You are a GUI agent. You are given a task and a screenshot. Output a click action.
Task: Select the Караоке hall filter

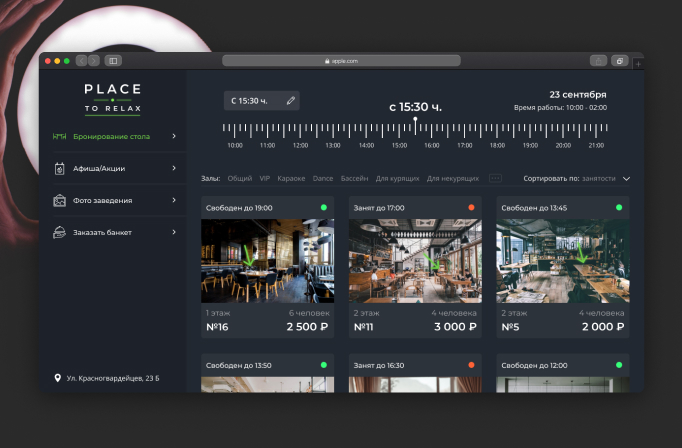click(x=291, y=178)
